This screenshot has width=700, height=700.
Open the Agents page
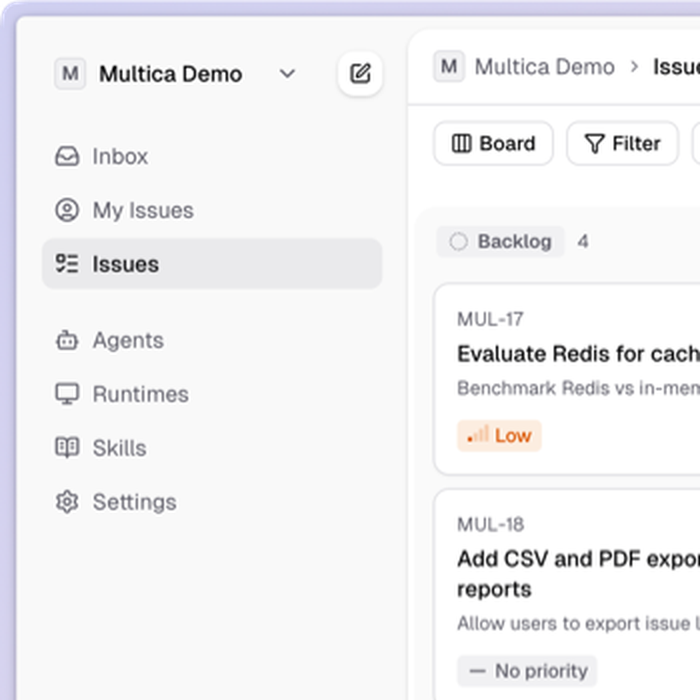point(212,341)
